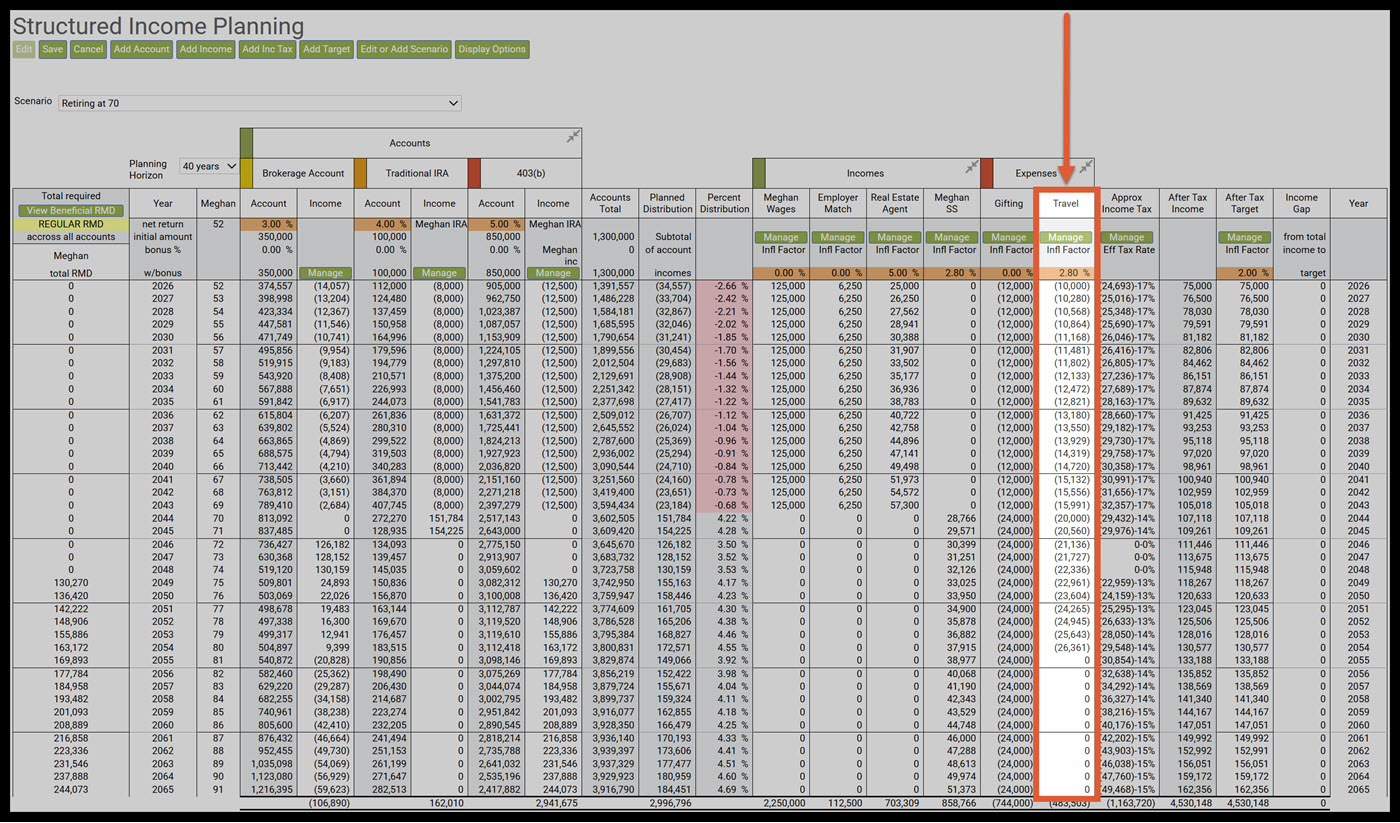Click the Employer Match column header
The width and height of the screenshot is (1400, 823).
838,203
